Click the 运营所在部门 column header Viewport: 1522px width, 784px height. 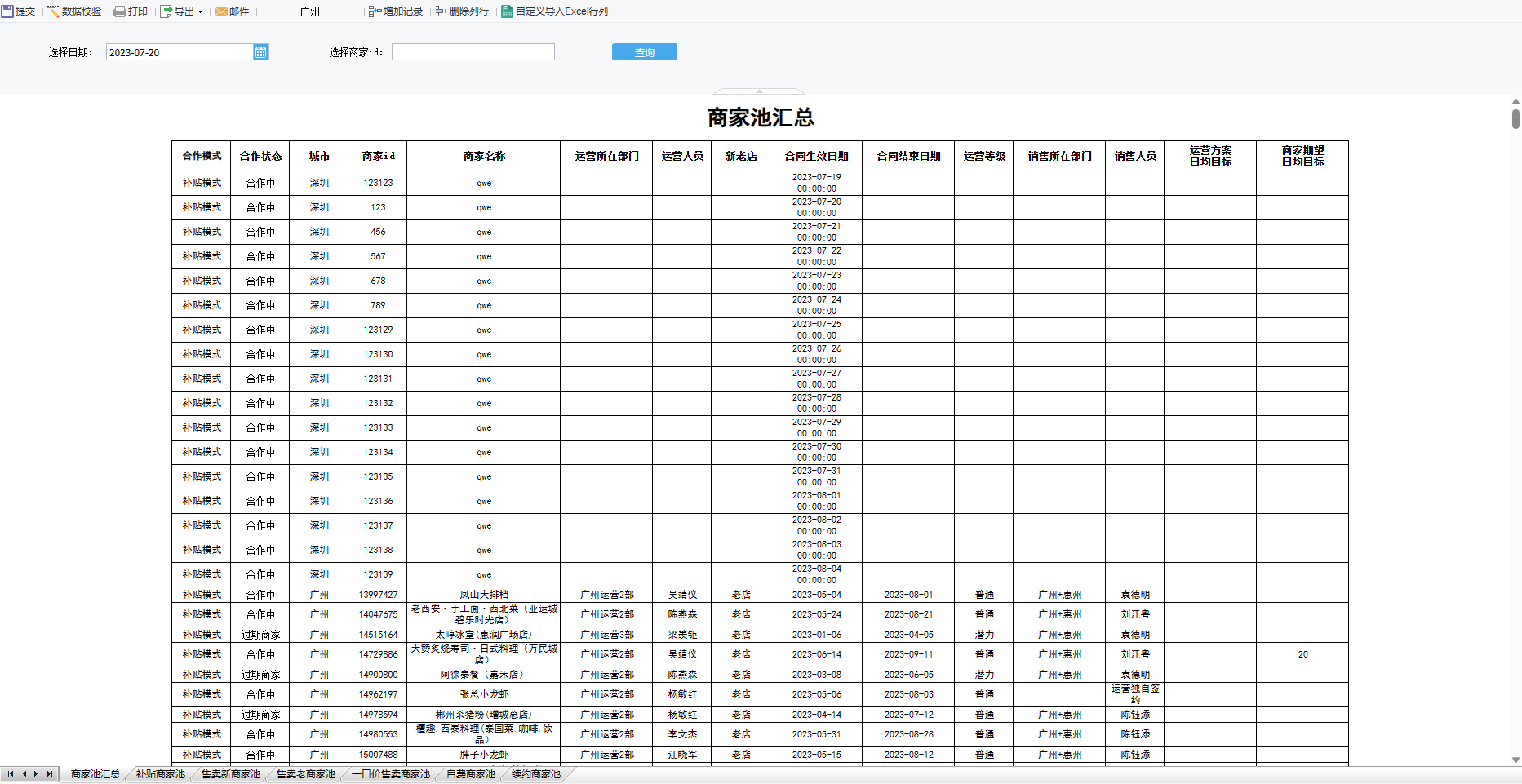click(x=606, y=156)
